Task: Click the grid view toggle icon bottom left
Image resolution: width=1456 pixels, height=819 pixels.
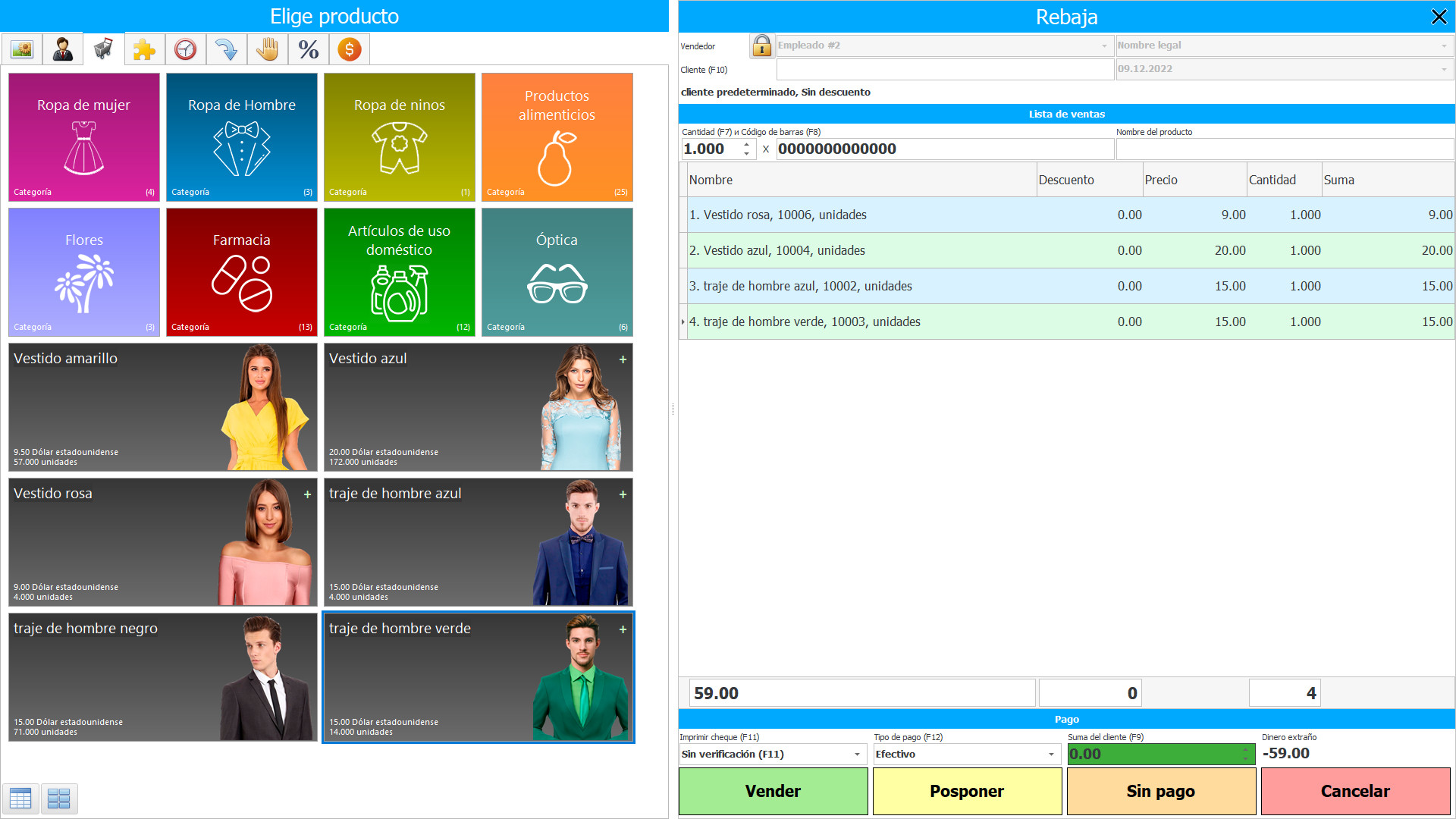Action: [x=57, y=798]
